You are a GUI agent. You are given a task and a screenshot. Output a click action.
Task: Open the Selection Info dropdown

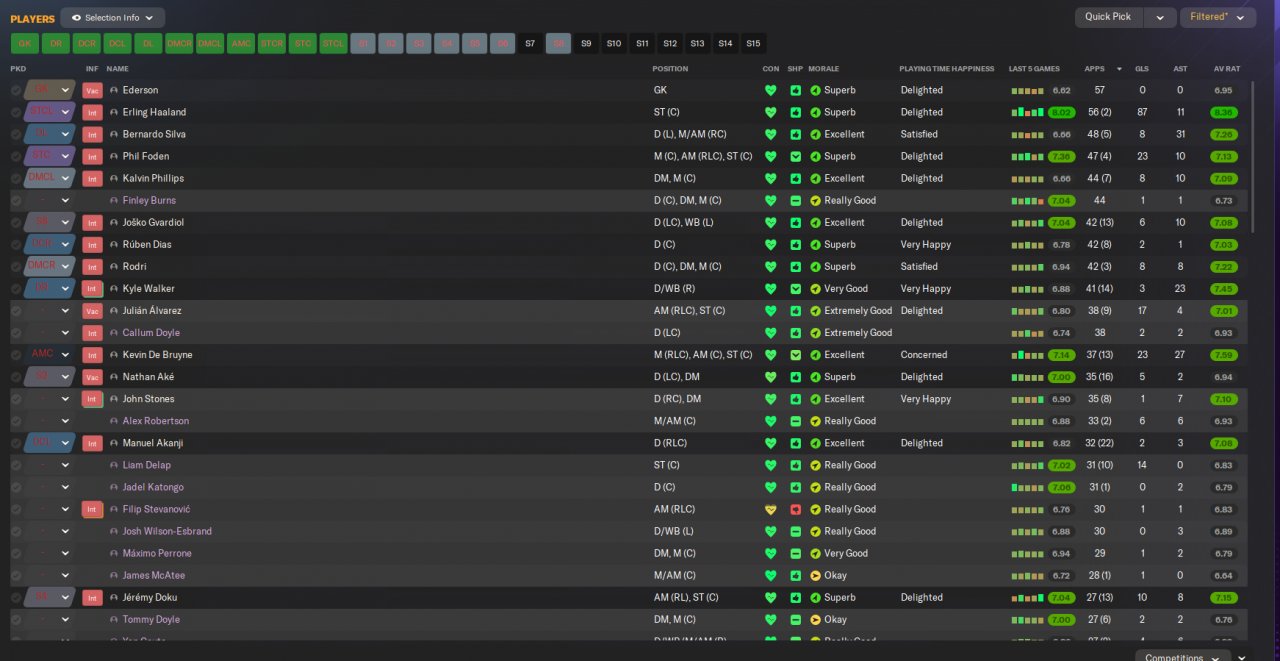(x=112, y=17)
